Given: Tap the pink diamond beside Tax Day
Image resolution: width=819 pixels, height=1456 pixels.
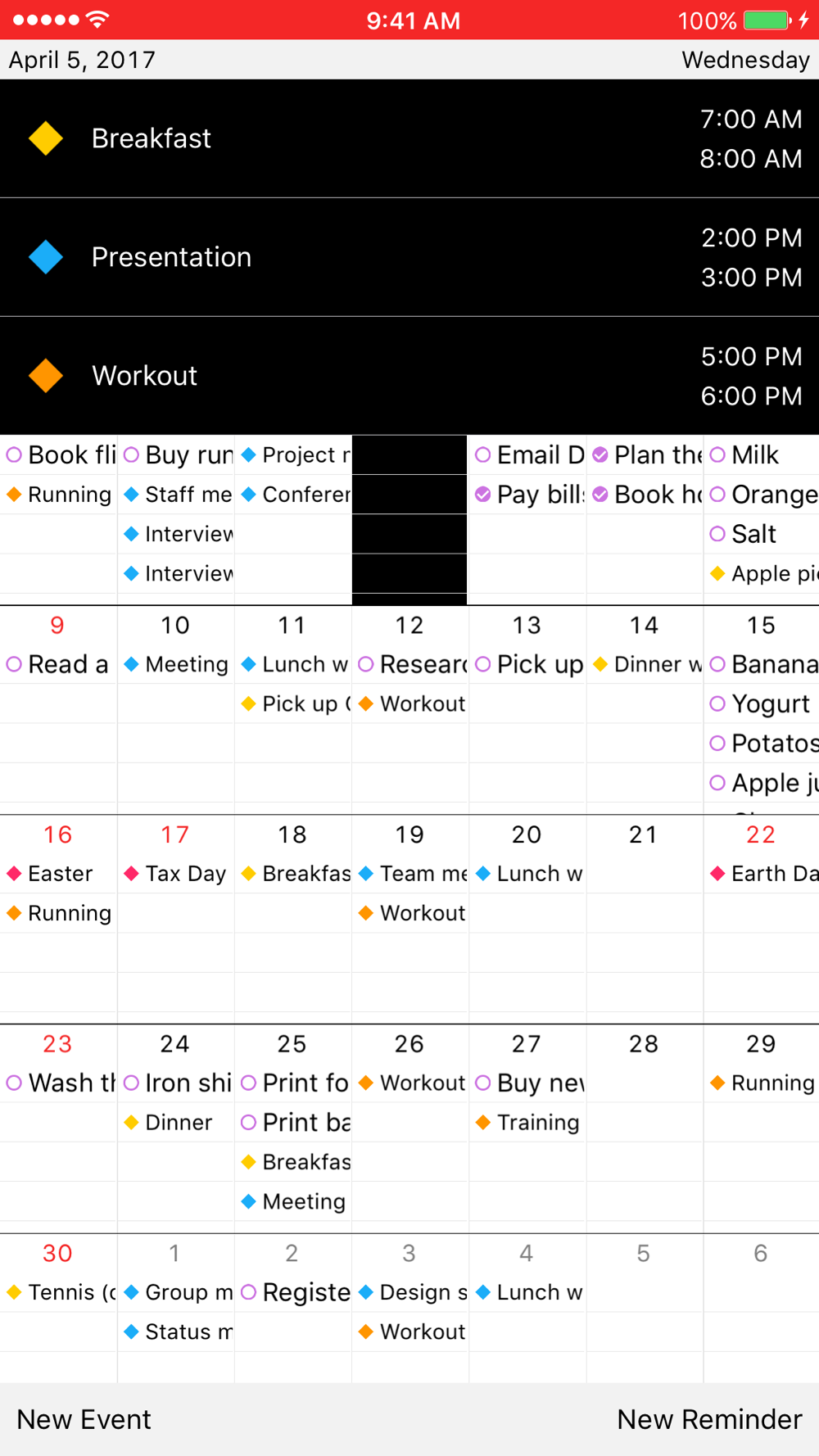Looking at the screenshot, I should coord(131,874).
